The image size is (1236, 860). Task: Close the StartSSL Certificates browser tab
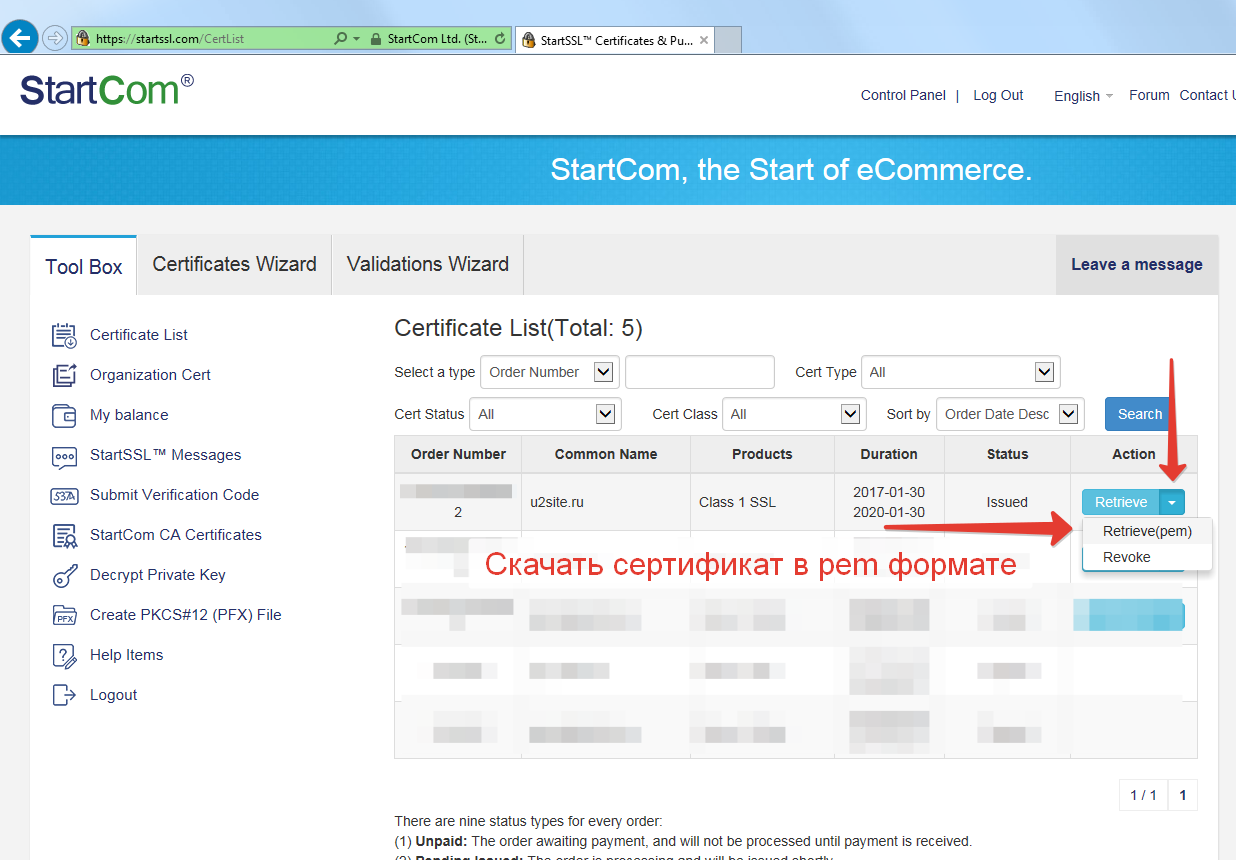[704, 40]
